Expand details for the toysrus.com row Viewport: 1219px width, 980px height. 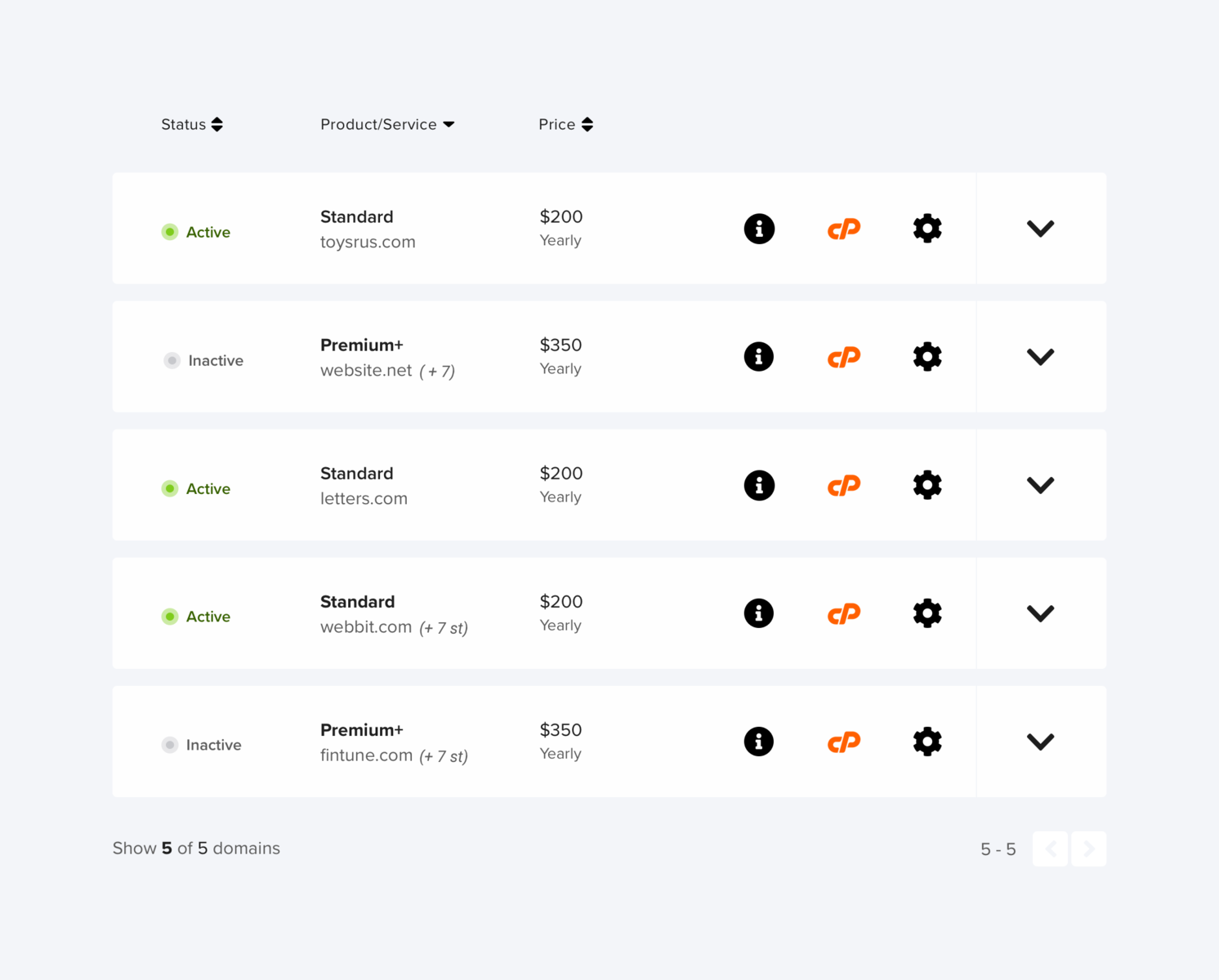coord(1040,229)
